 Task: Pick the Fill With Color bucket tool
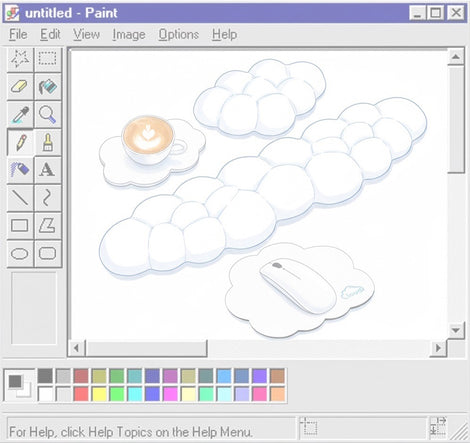click(48, 87)
